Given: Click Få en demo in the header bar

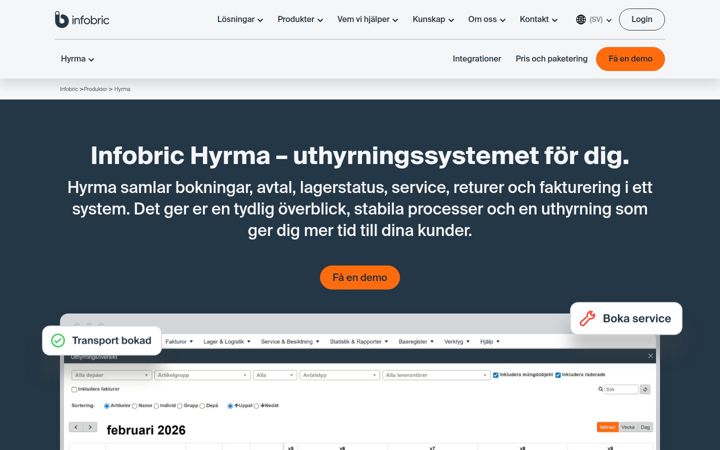Looking at the screenshot, I should (x=630, y=59).
